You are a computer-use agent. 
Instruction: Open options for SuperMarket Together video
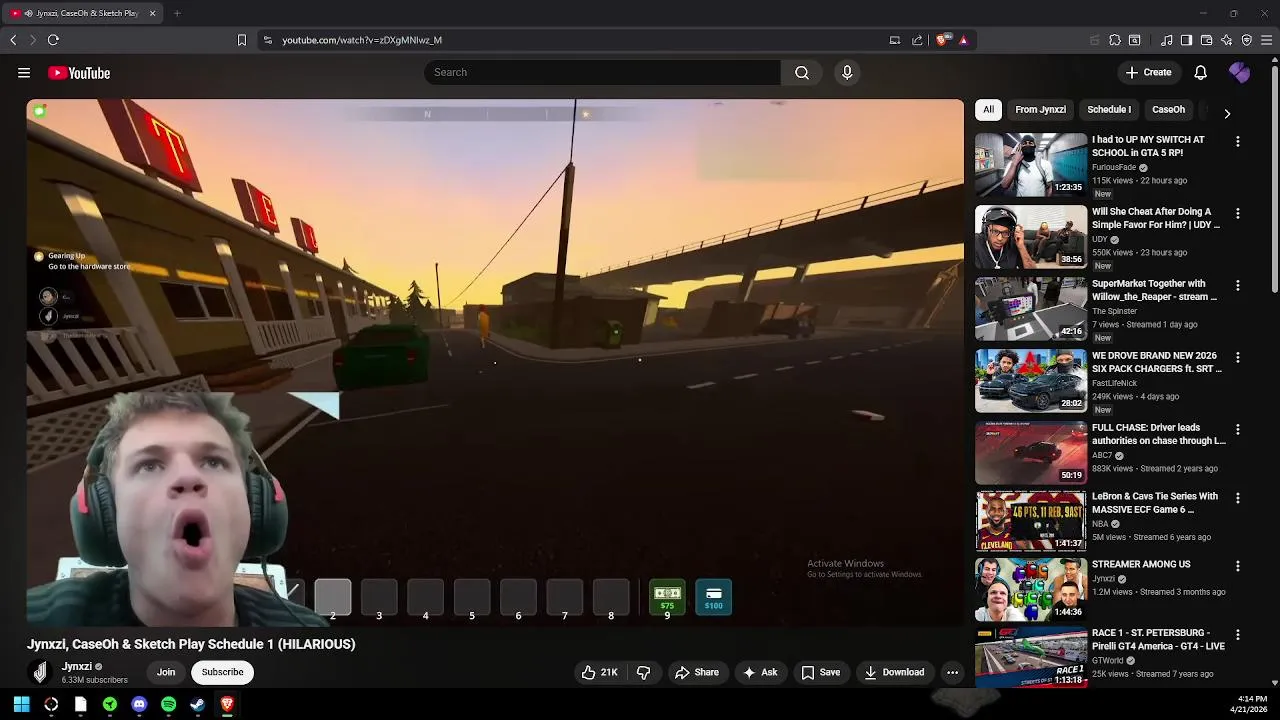tap(1238, 286)
